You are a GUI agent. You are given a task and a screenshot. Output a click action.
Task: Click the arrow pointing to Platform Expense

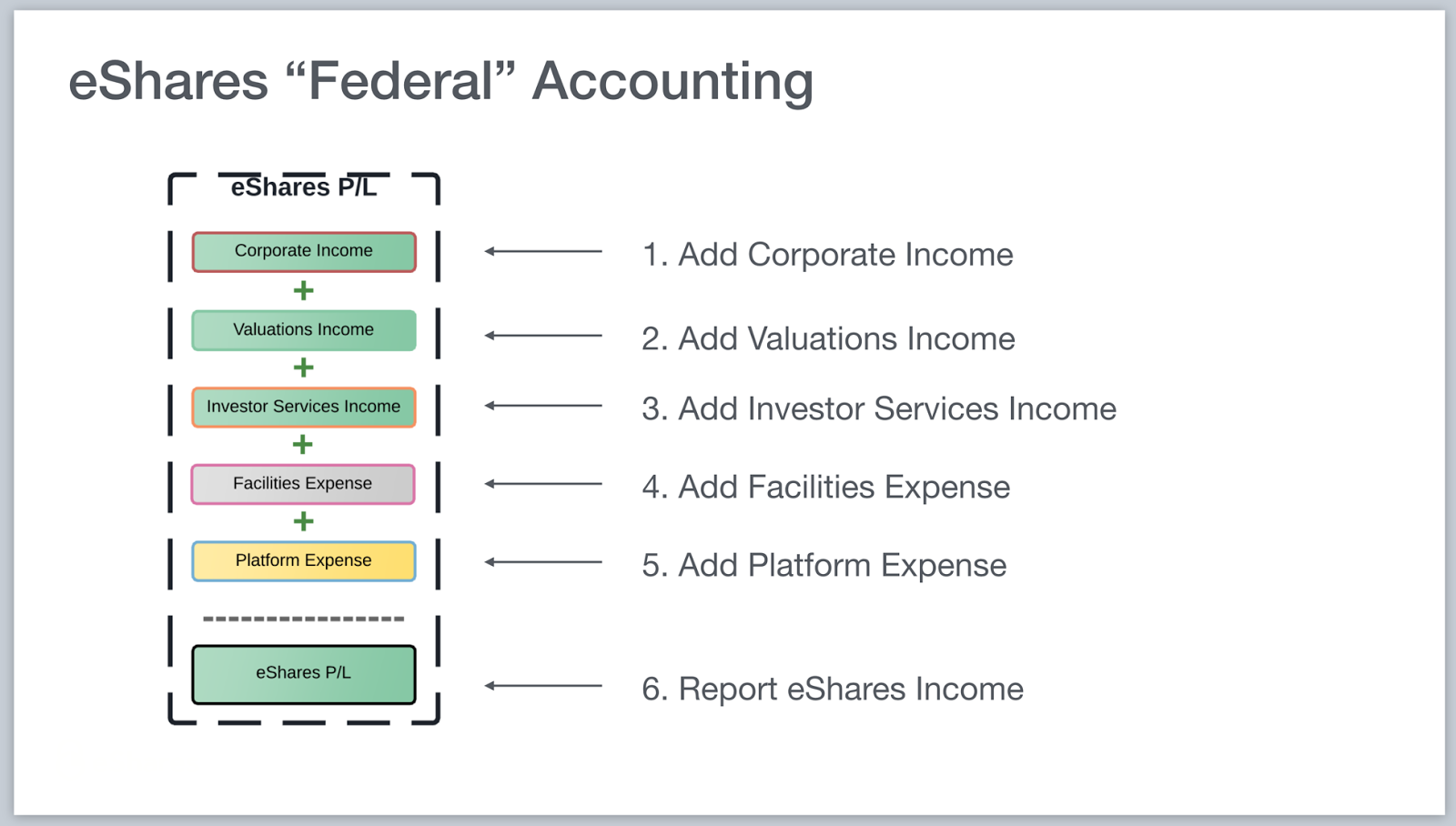pyautogui.click(x=543, y=562)
